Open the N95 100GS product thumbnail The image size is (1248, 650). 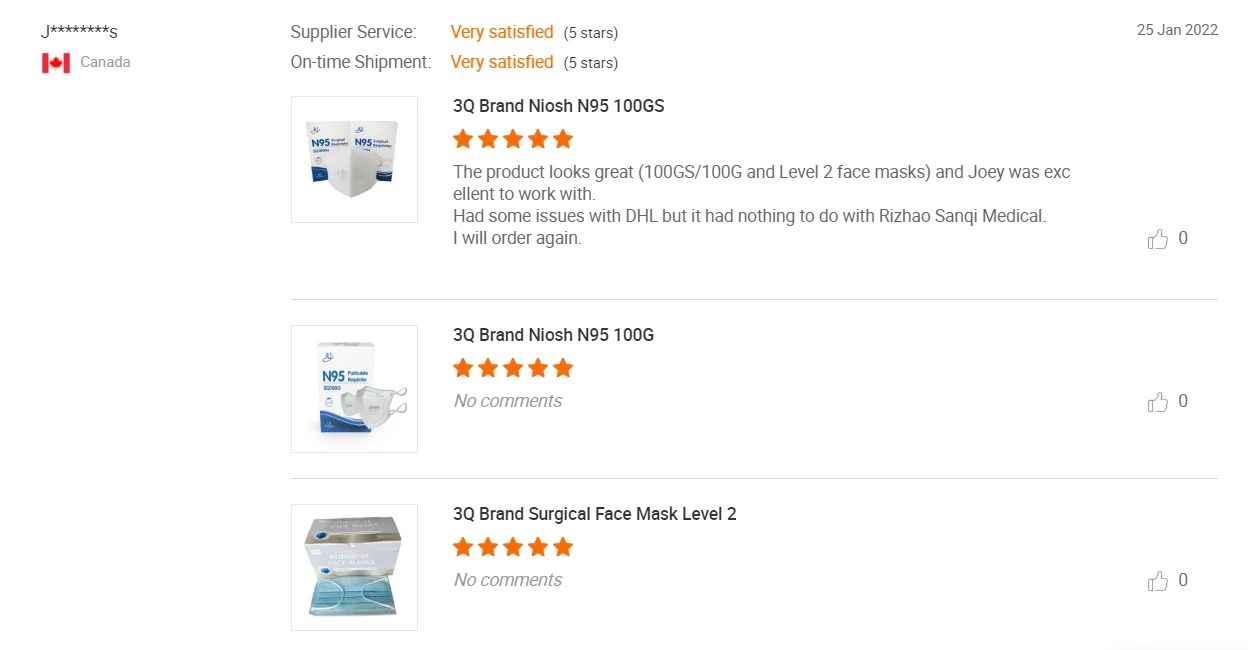[x=354, y=159]
